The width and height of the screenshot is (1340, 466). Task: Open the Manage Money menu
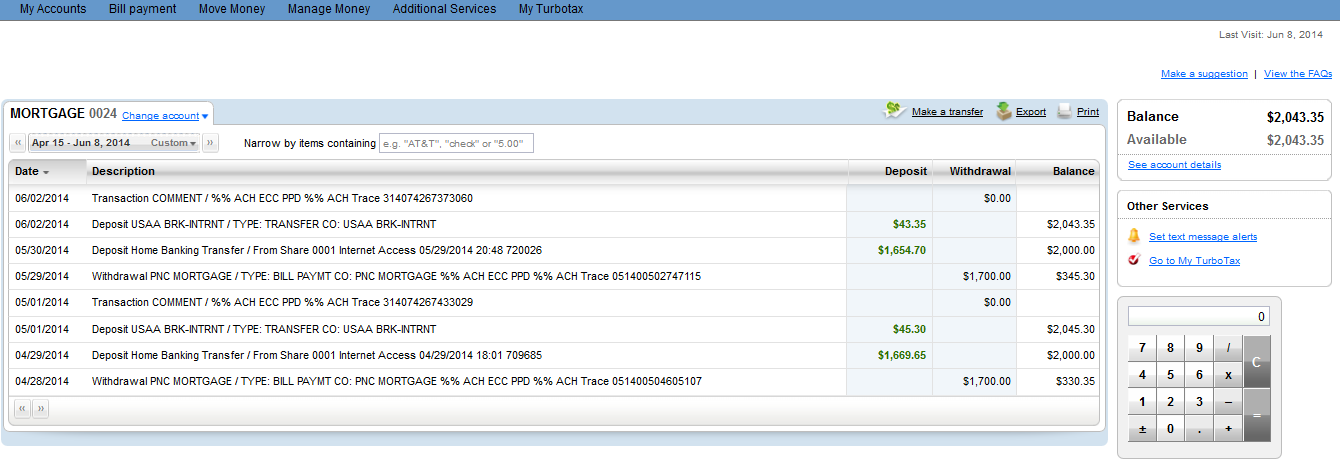329,9
